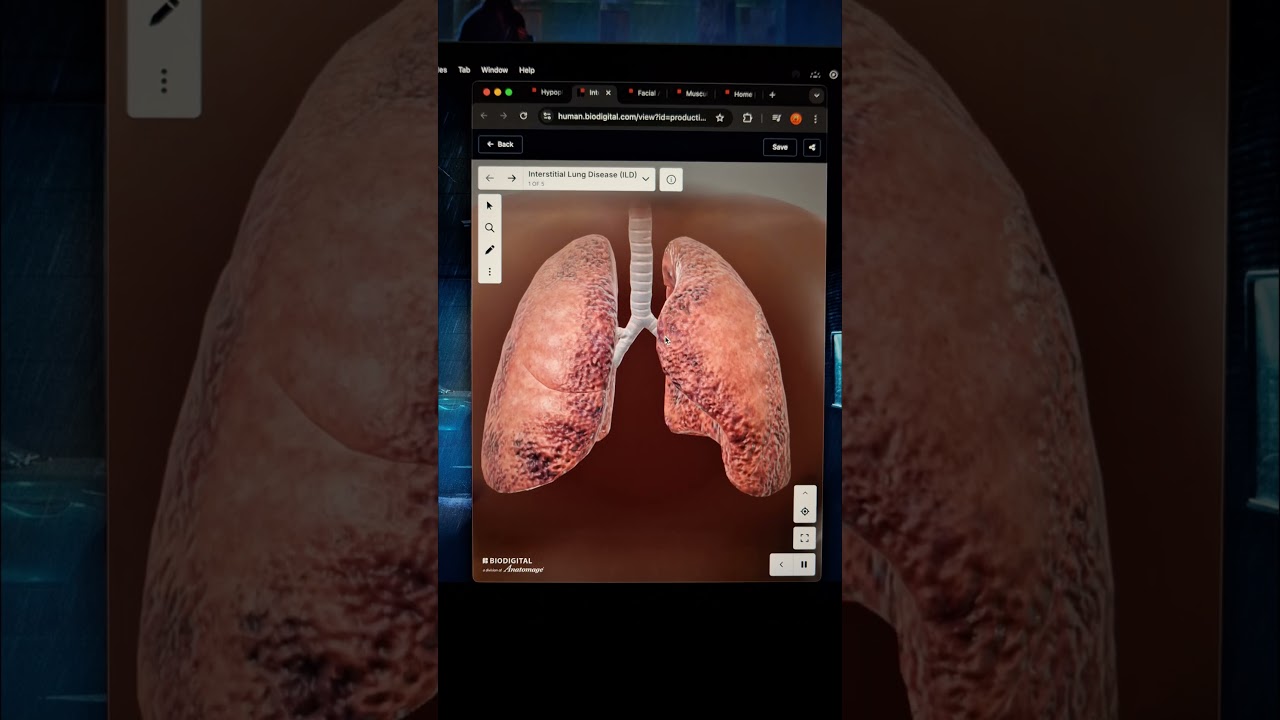This screenshot has width=1280, height=720.
Task: Open Chrome three-dot menu
Action: click(815, 118)
